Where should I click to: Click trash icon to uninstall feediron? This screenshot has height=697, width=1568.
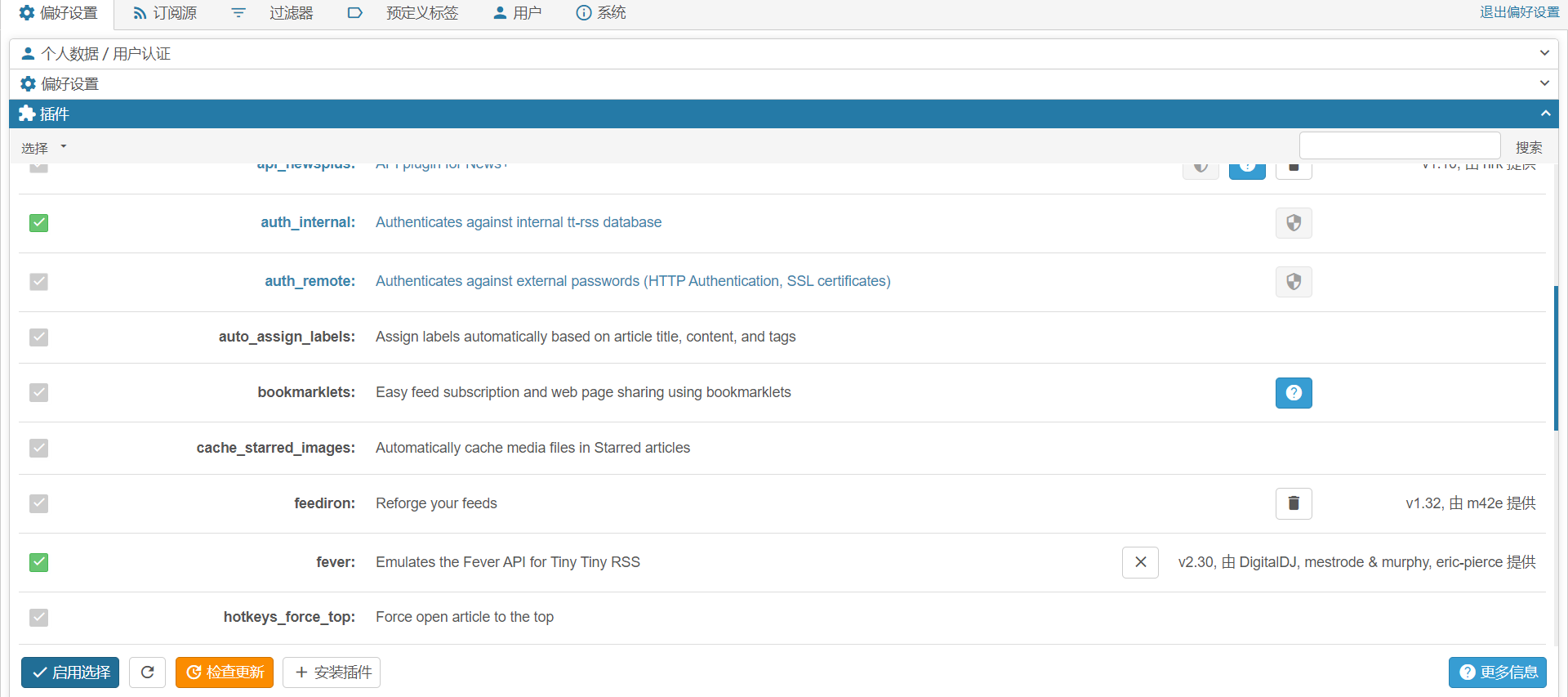(1294, 503)
